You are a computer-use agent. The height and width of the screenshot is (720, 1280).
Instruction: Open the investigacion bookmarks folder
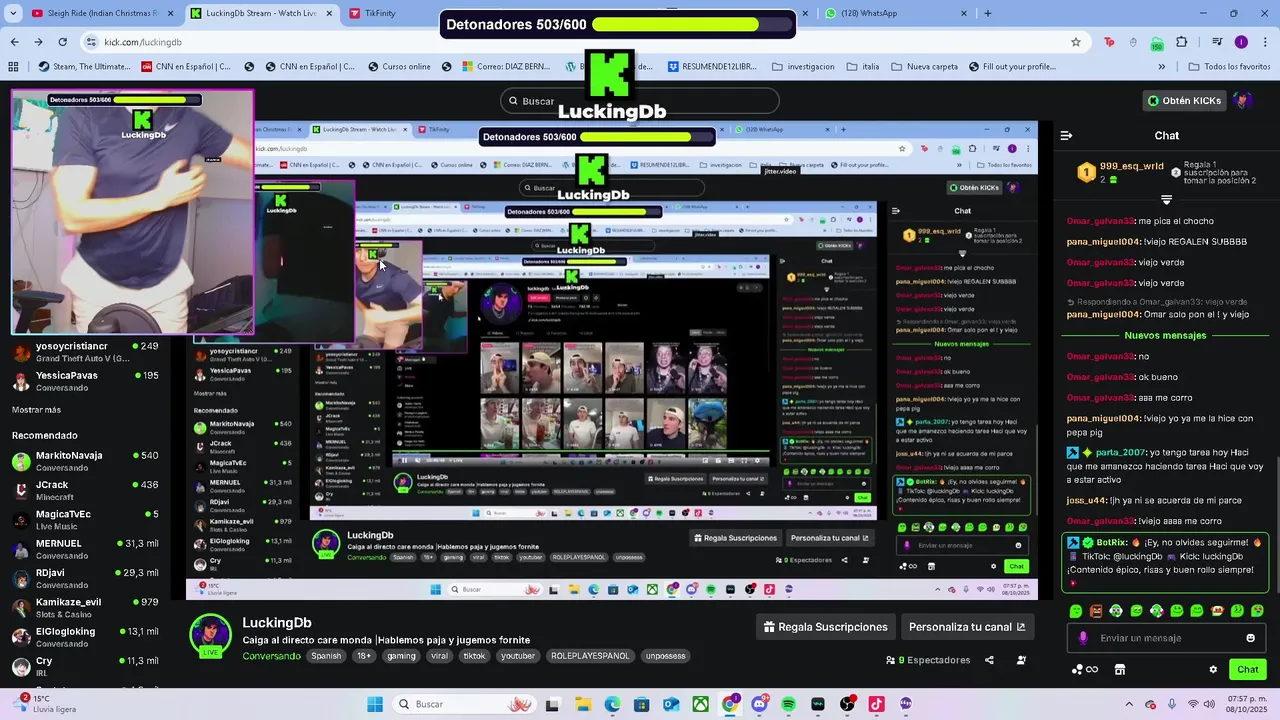point(803,67)
